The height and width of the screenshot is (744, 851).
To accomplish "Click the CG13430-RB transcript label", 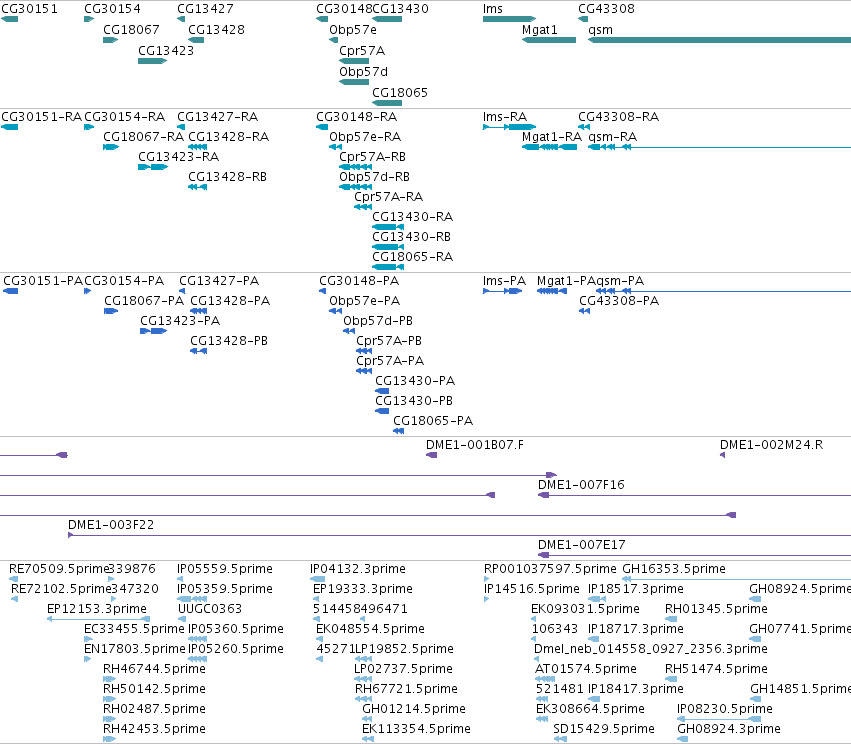I will (411, 237).
